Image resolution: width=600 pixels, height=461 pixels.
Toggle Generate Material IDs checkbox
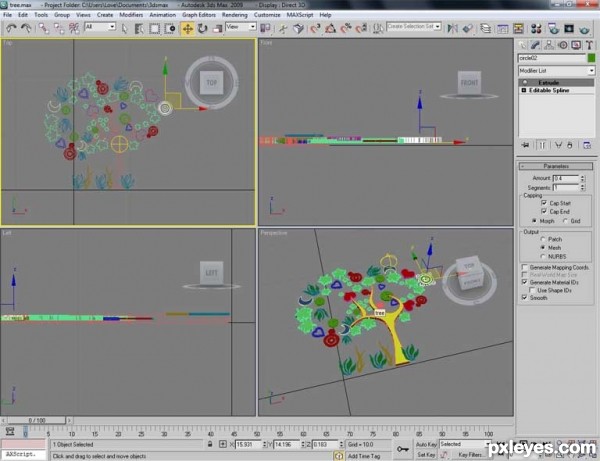[x=525, y=282]
